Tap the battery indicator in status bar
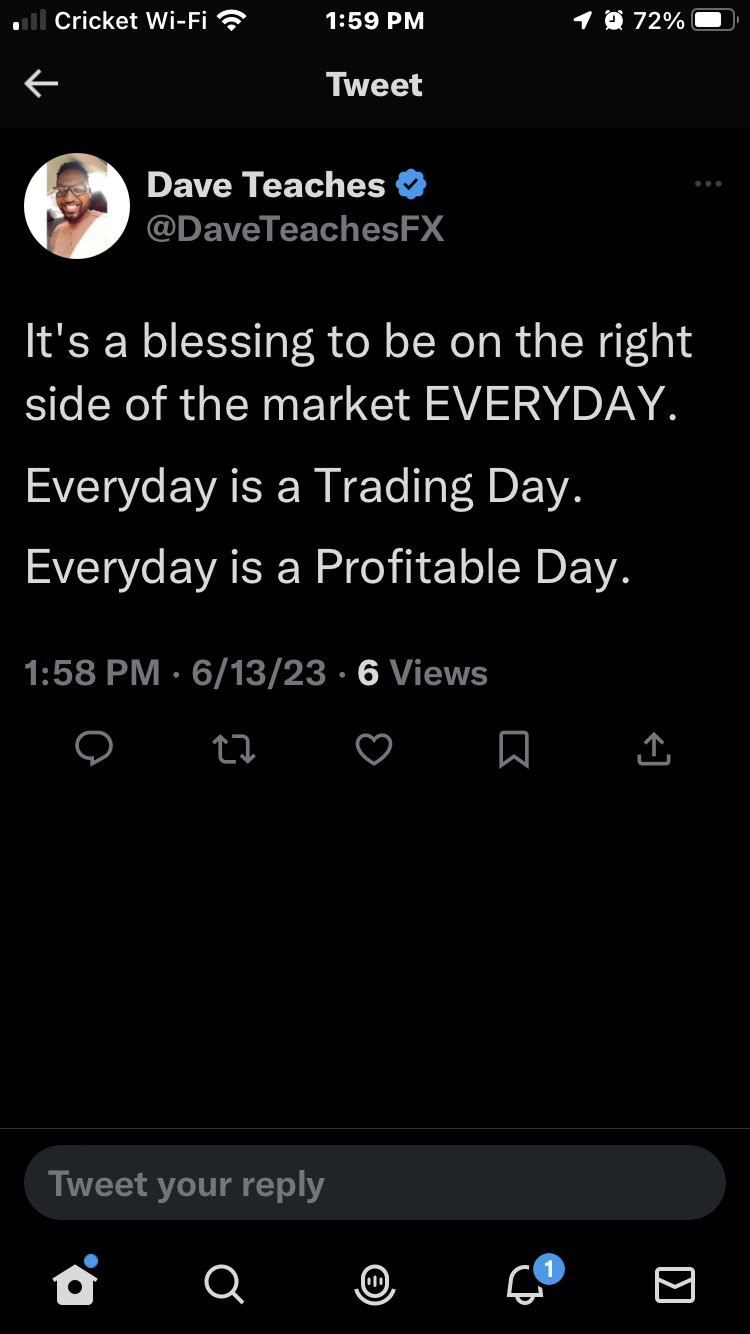The image size is (750, 1334). (x=714, y=20)
